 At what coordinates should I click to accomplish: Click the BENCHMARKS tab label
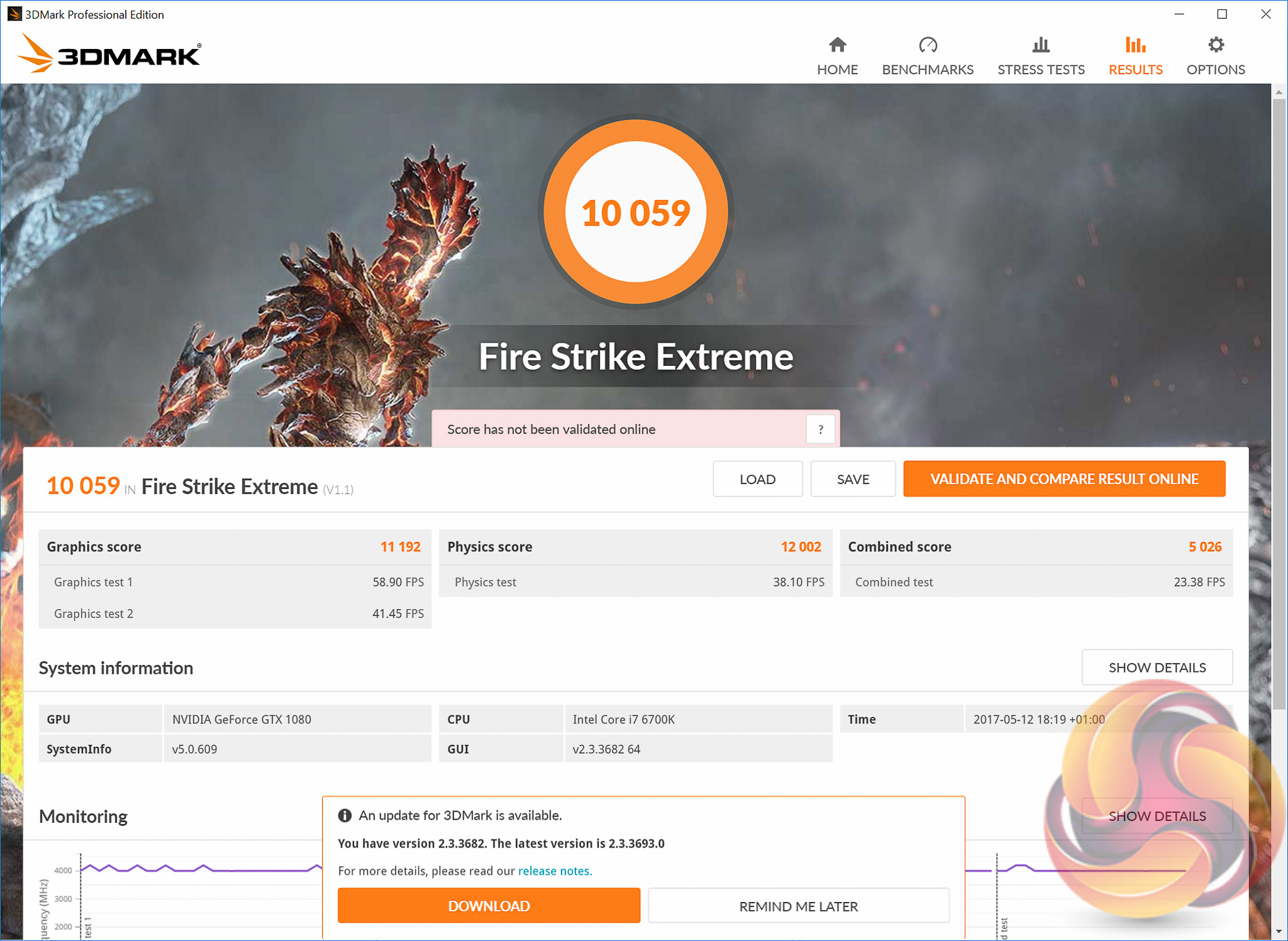[928, 70]
